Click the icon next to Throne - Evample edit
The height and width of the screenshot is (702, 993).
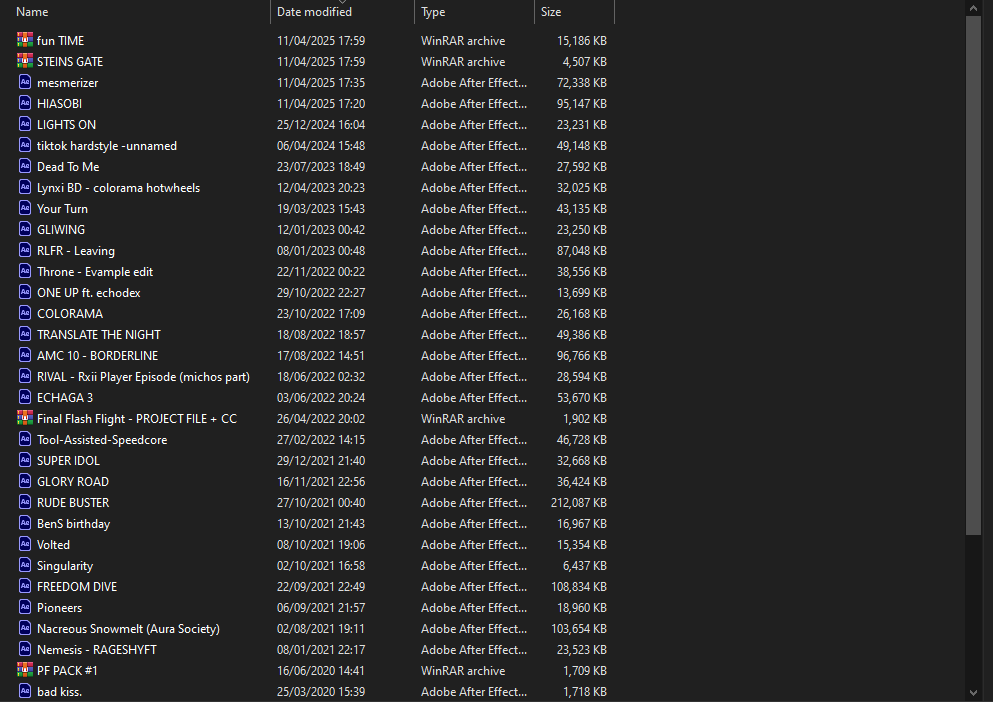(x=25, y=271)
